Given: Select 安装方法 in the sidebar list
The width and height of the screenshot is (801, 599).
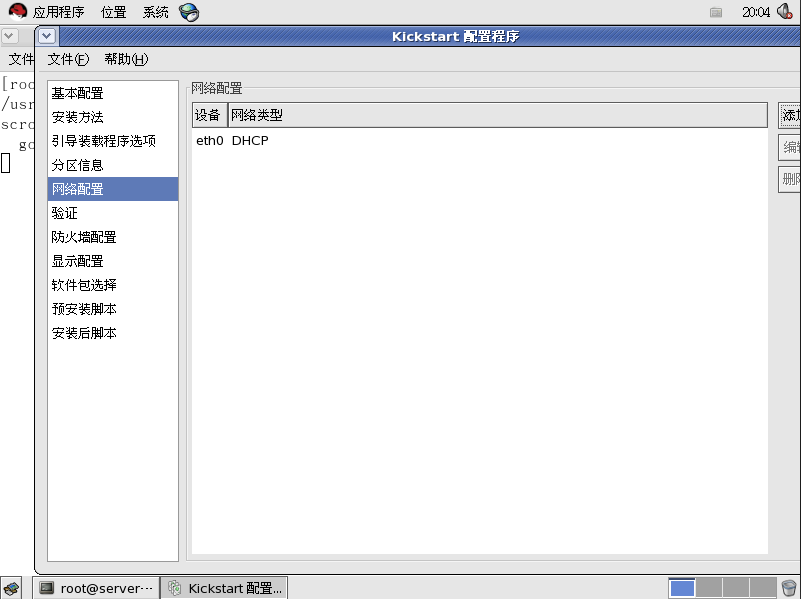Looking at the screenshot, I should point(113,117).
